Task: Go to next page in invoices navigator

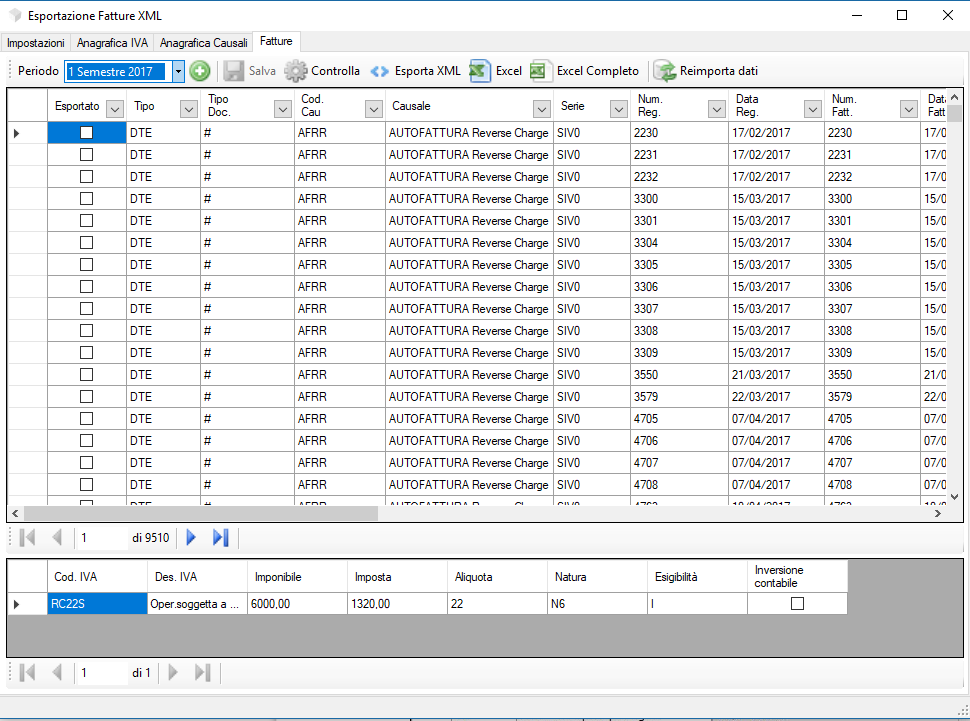Action: tap(192, 538)
